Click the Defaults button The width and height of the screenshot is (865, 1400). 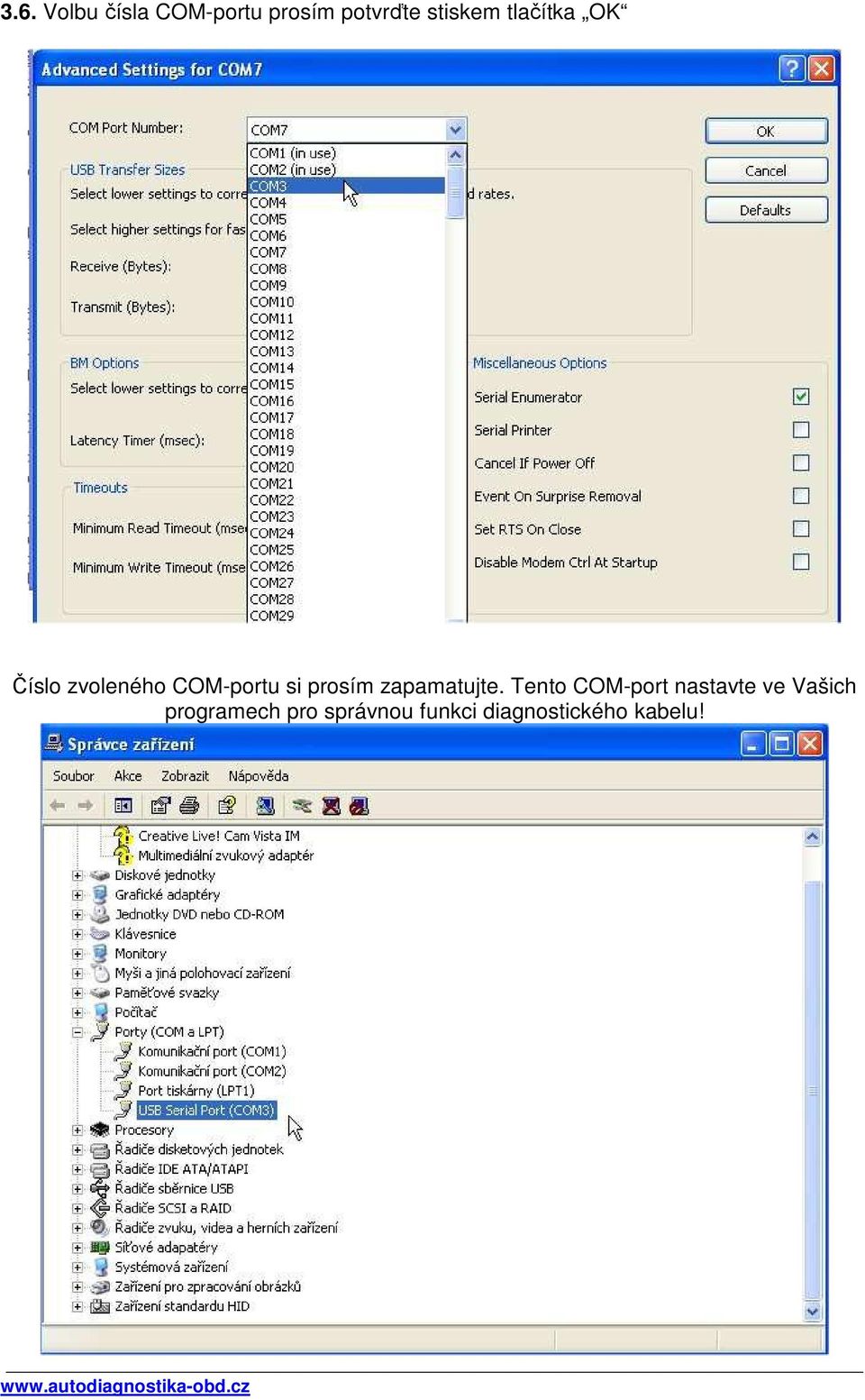point(766,210)
